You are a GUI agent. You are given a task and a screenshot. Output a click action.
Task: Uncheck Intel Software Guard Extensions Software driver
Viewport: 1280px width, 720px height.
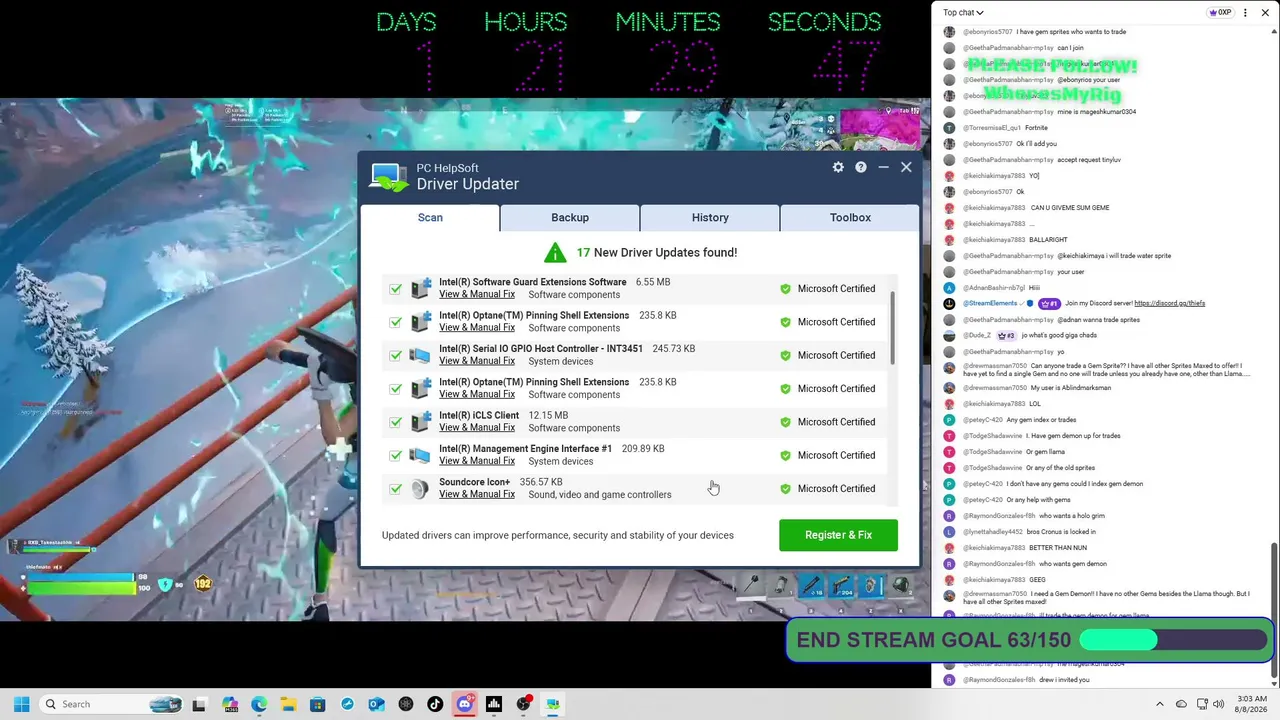point(396,289)
